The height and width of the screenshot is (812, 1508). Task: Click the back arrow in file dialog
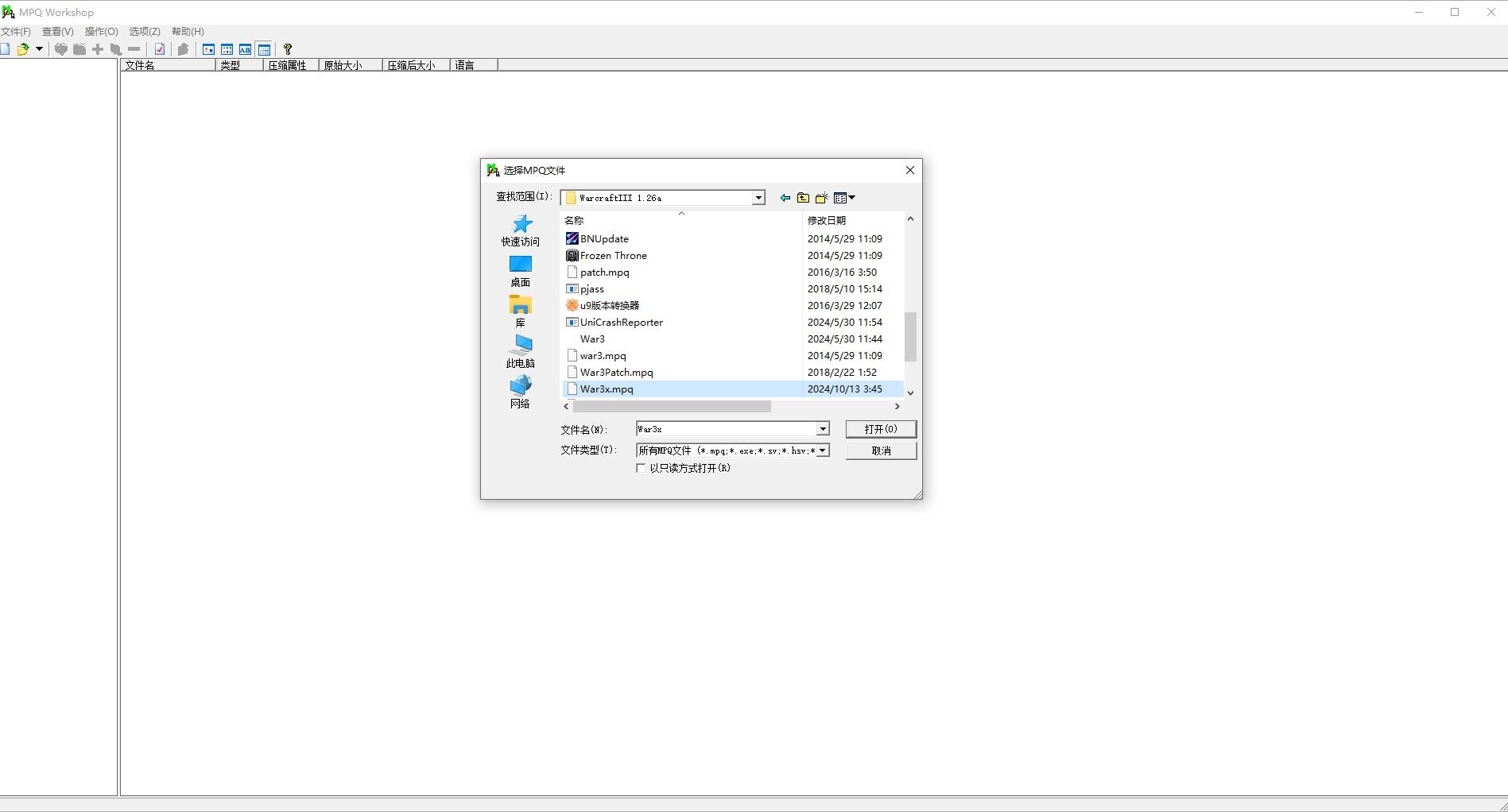[x=785, y=198]
